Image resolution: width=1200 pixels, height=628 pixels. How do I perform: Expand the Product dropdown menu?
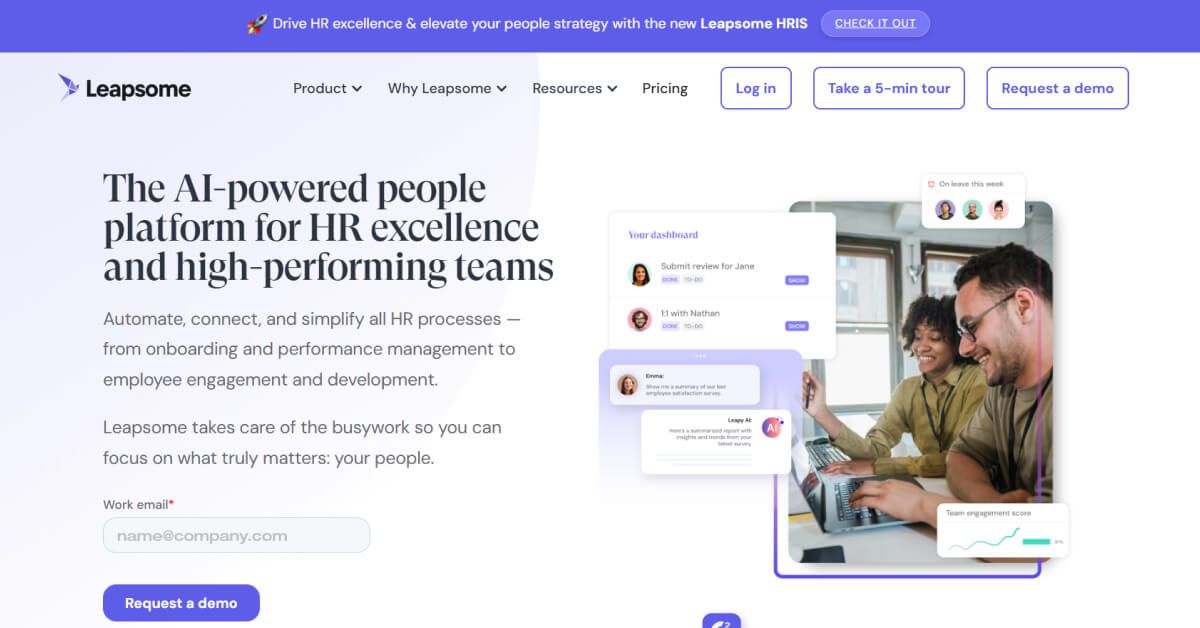coord(326,88)
